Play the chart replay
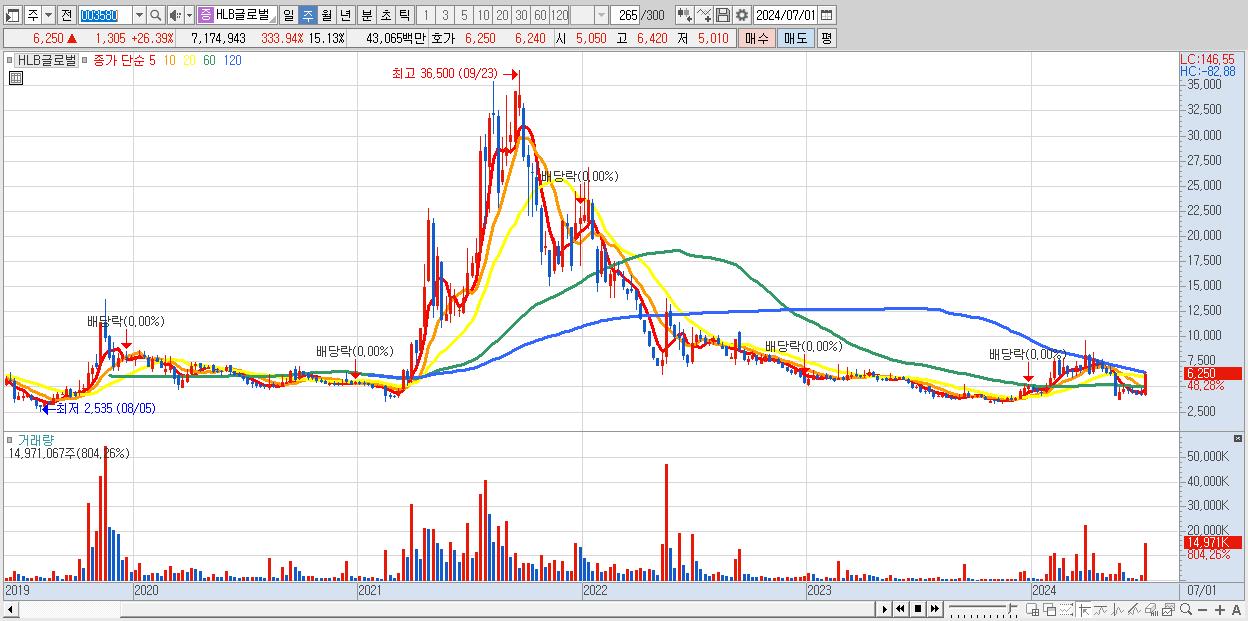This screenshot has height=621, width=1248. (885, 609)
